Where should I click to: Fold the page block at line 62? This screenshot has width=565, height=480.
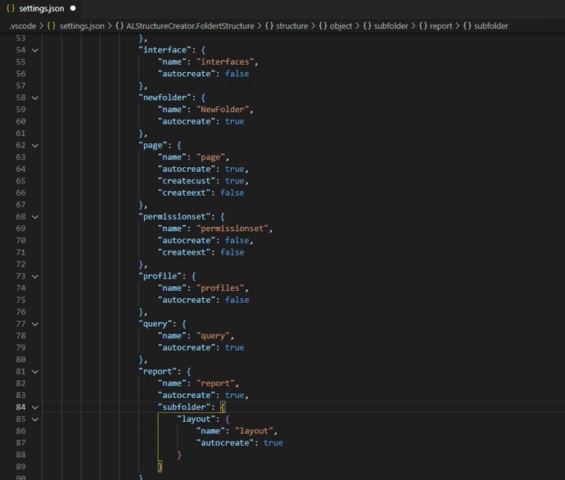(x=35, y=146)
